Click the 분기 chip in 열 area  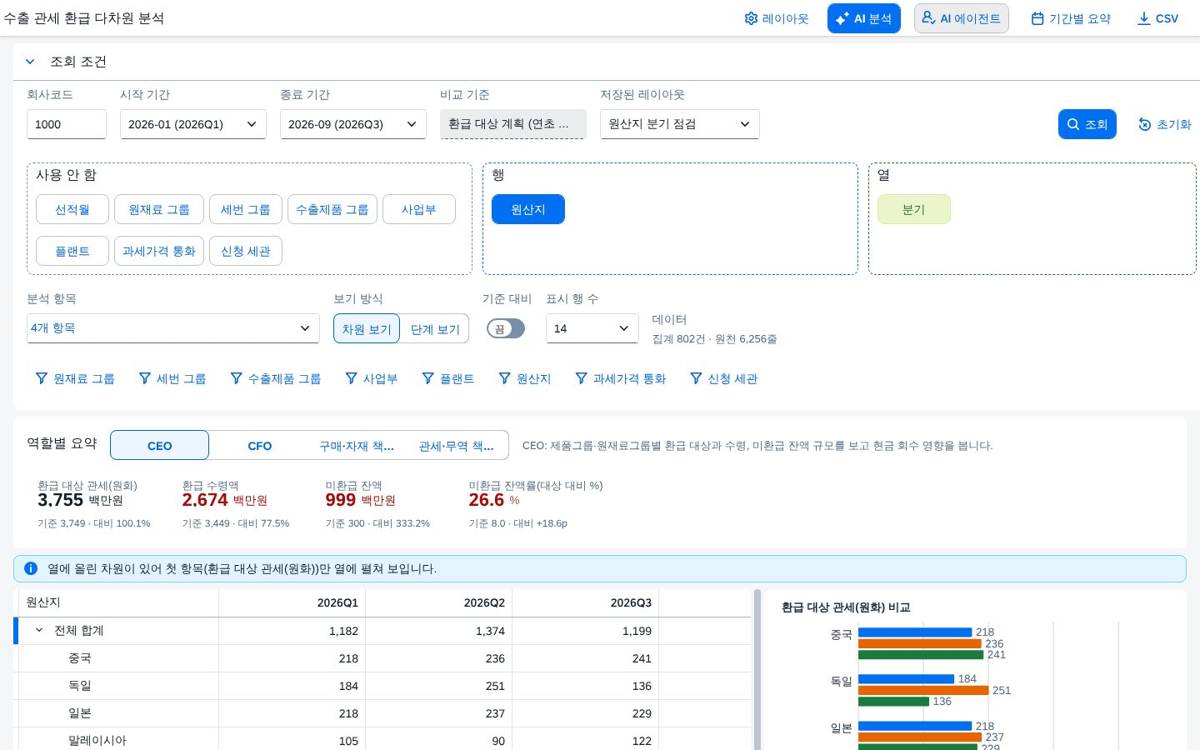[x=914, y=209]
